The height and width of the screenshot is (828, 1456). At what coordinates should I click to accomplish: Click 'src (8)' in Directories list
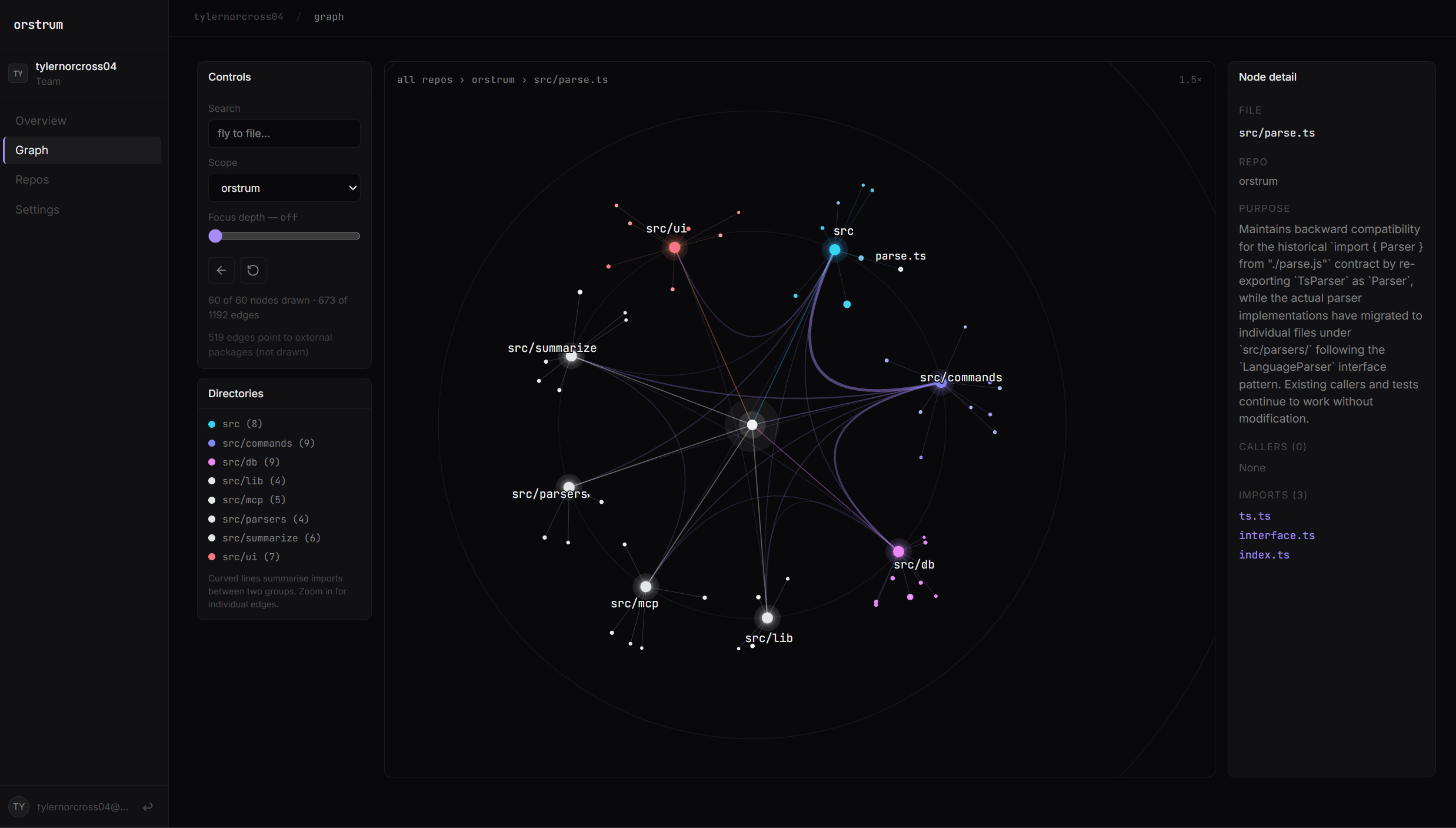point(242,424)
